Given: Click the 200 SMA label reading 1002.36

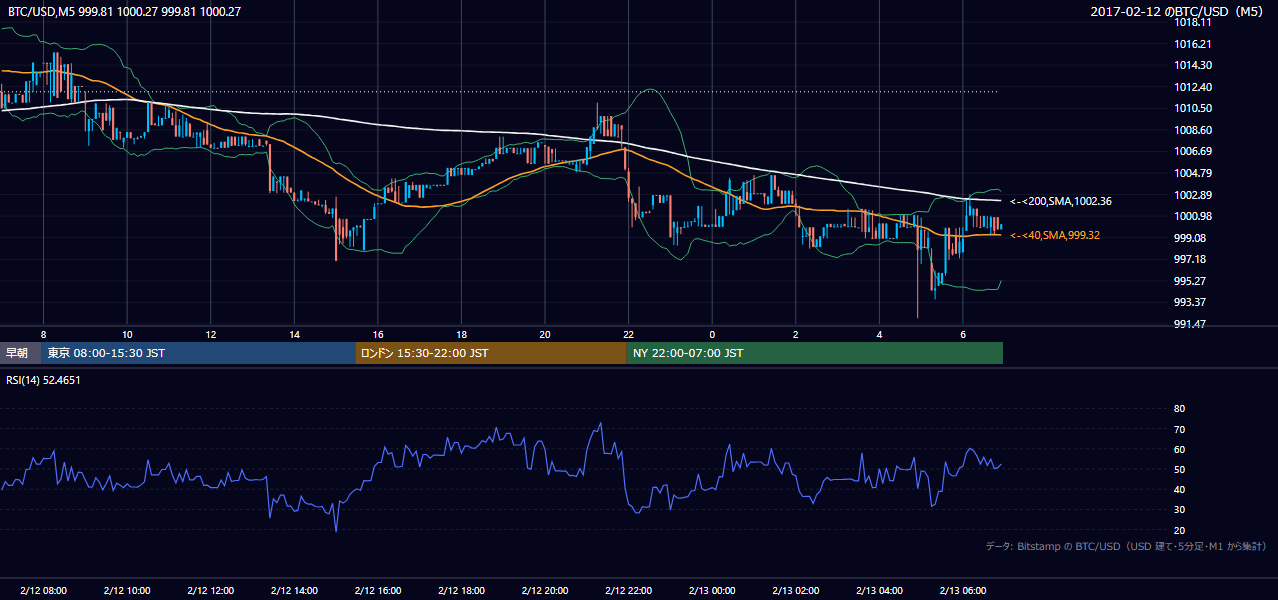Looking at the screenshot, I should pyautogui.click(x=1061, y=201).
